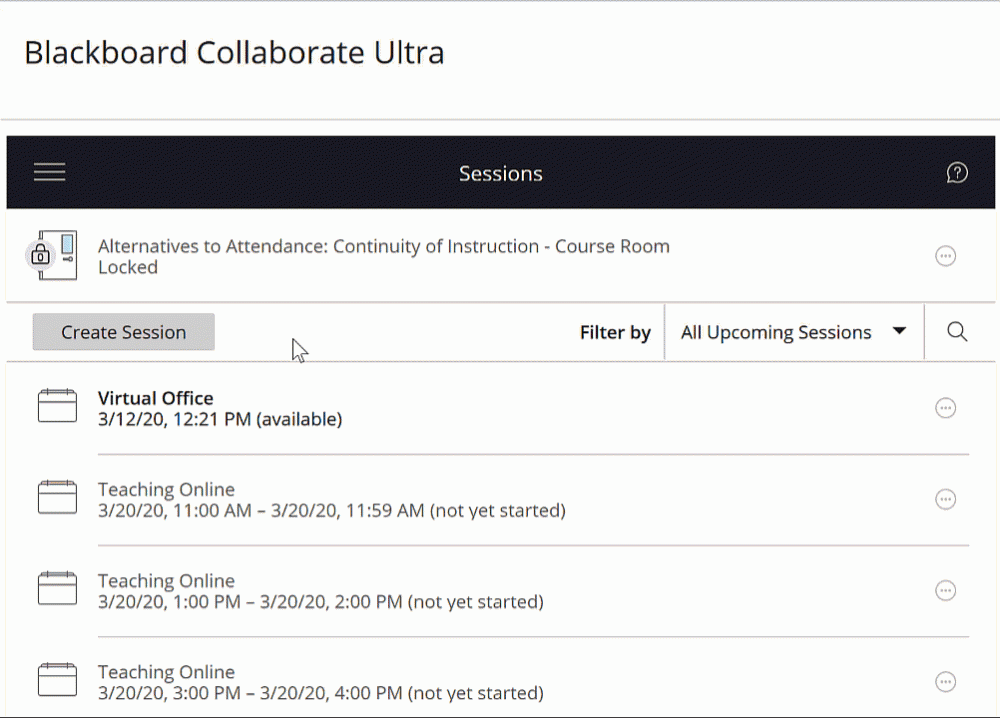Click calendar icon of 11:00 AM session
Image resolution: width=1000 pixels, height=718 pixels.
57,498
